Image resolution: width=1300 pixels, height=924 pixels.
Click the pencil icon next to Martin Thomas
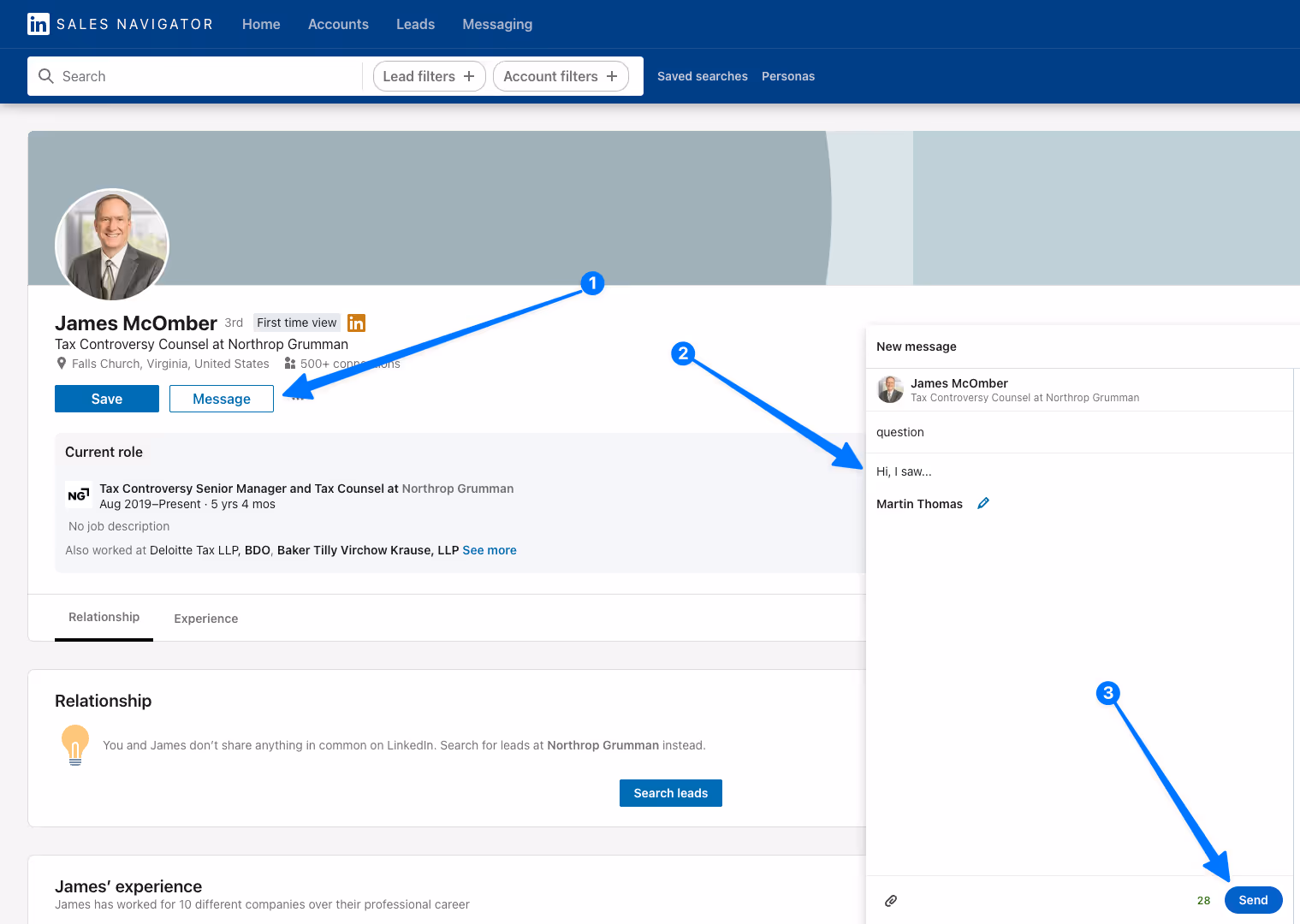(x=983, y=503)
